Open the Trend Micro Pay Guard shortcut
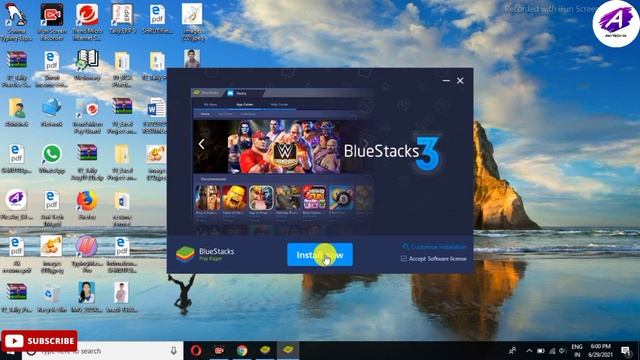 (x=87, y=116)
